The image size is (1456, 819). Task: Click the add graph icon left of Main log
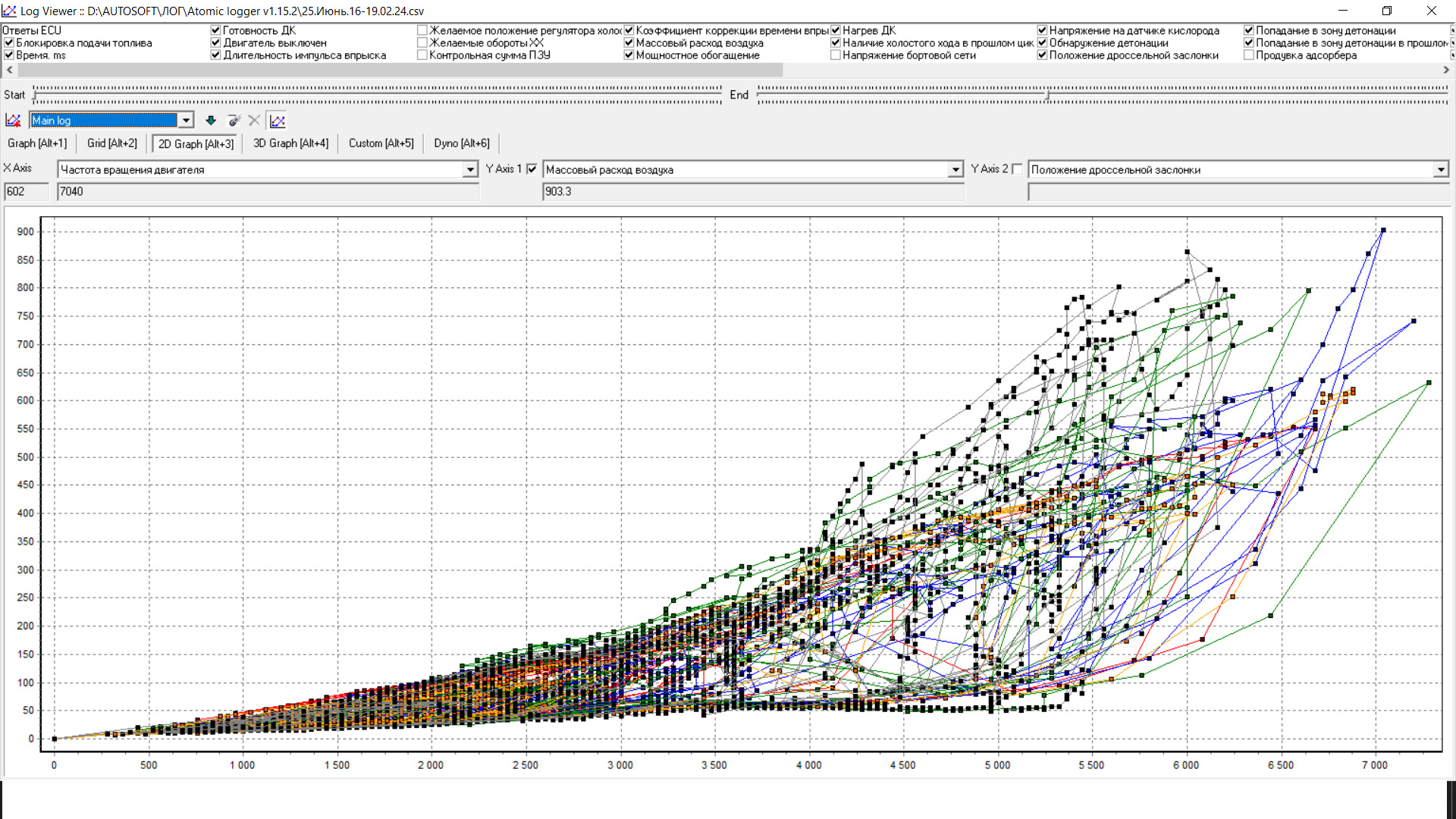[13, 121]
